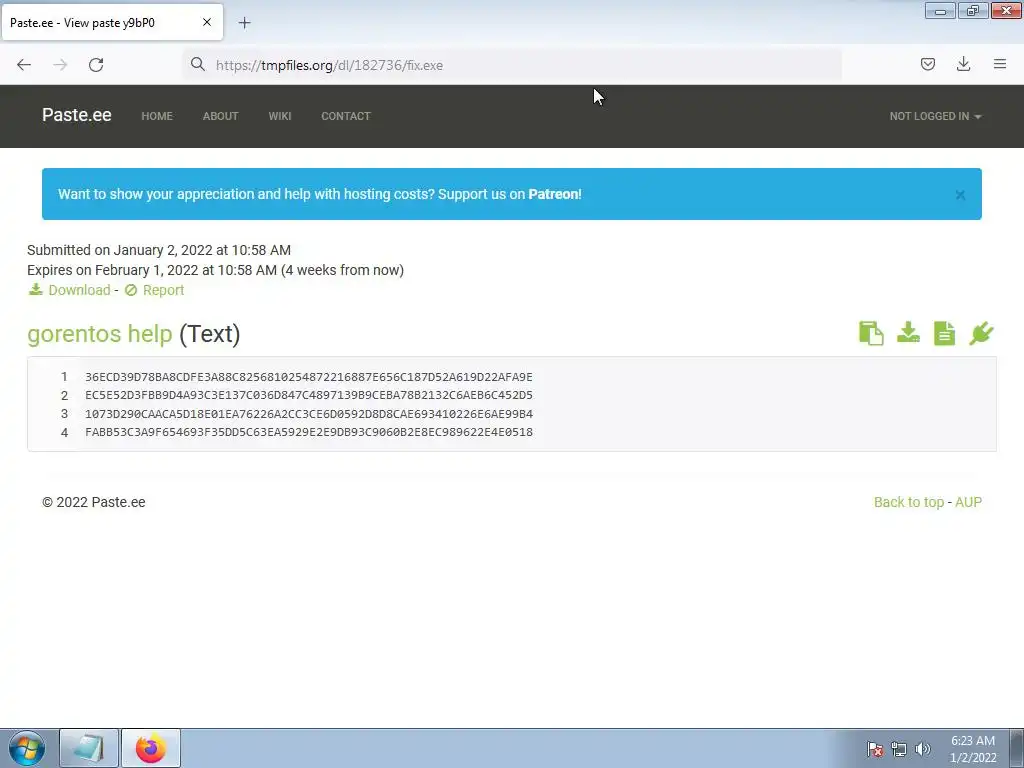The image size is (1024, 768).
Task: Click the raw document view icon
Action: point(944,333)
